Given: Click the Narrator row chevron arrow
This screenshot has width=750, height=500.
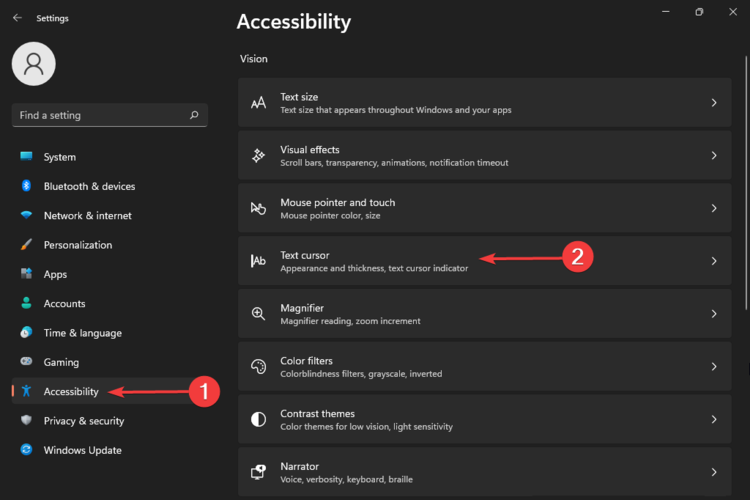Looking at the screenshot, I should tap(714, 471).
